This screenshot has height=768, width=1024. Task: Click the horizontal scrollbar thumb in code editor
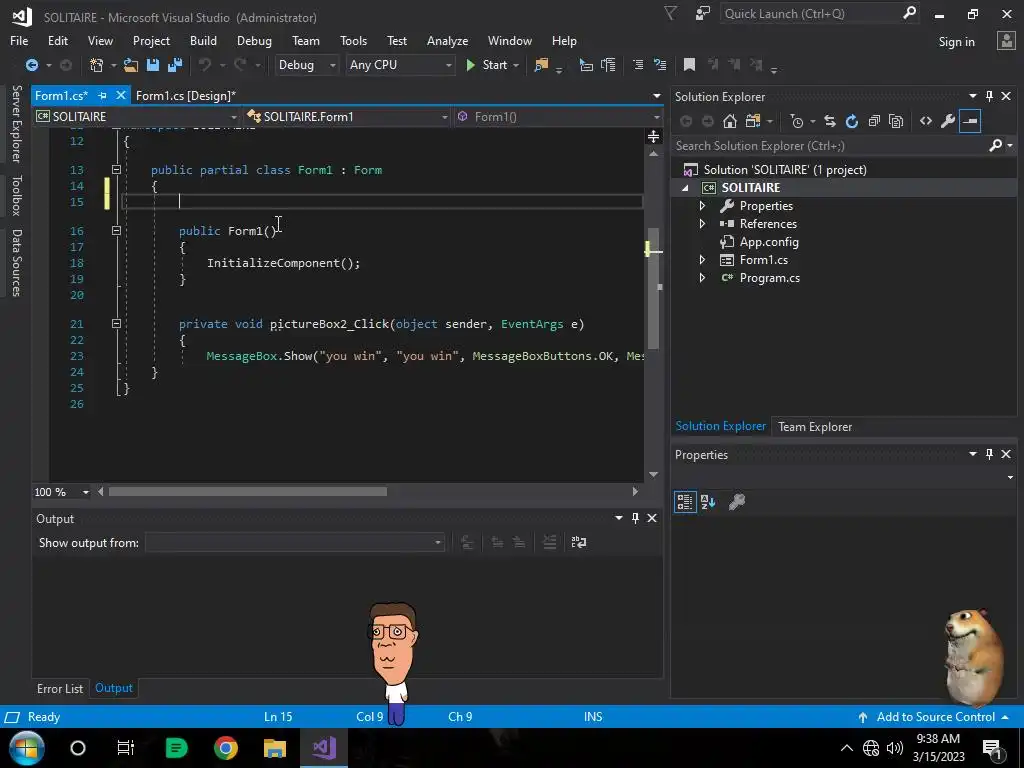pos(248,492)
